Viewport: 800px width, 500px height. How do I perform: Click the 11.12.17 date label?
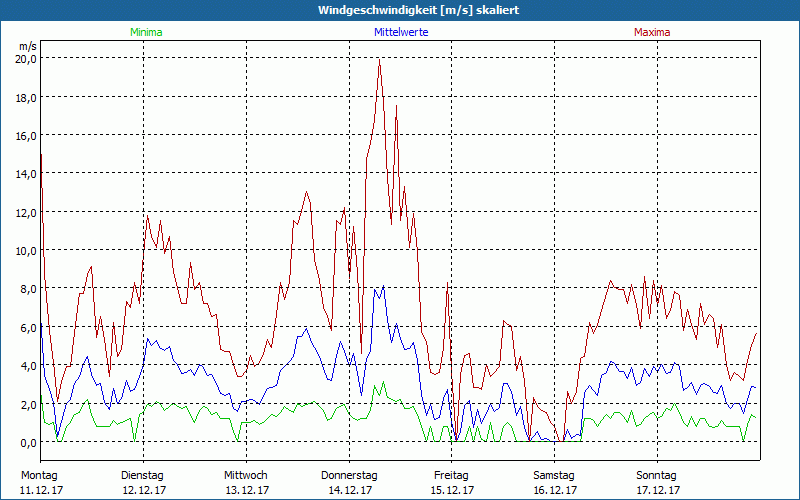coord(41,490)
